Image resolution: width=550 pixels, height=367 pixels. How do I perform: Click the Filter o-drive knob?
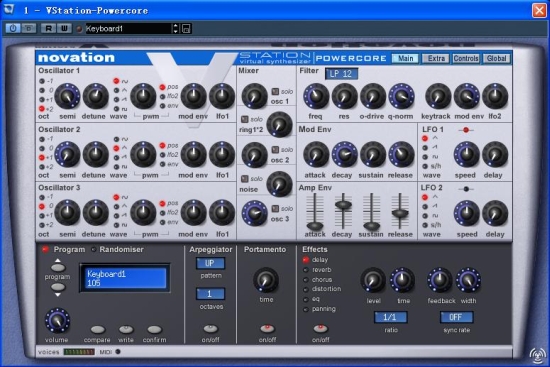tap(373, 96)
